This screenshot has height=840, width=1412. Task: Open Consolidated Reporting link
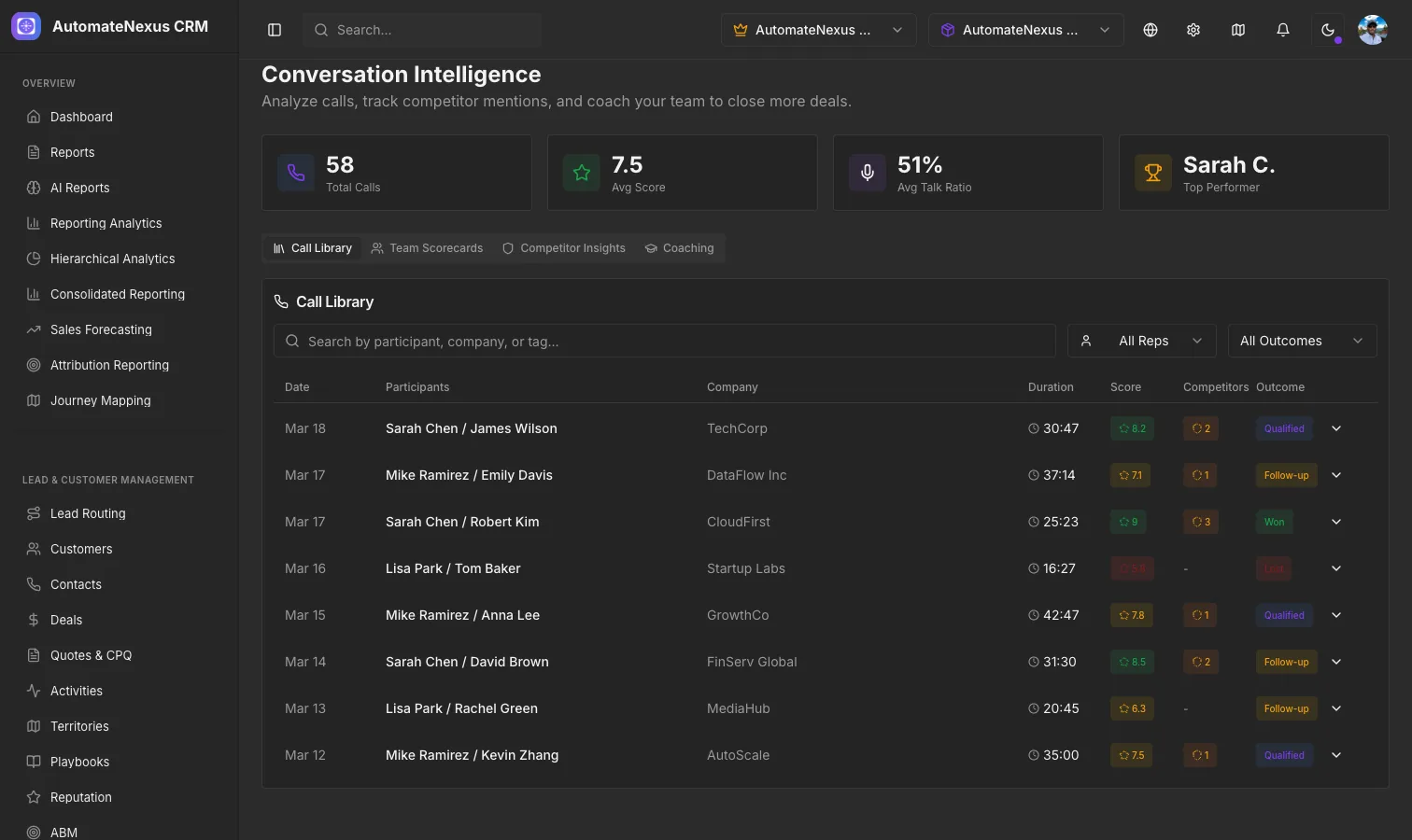point(120,294)
